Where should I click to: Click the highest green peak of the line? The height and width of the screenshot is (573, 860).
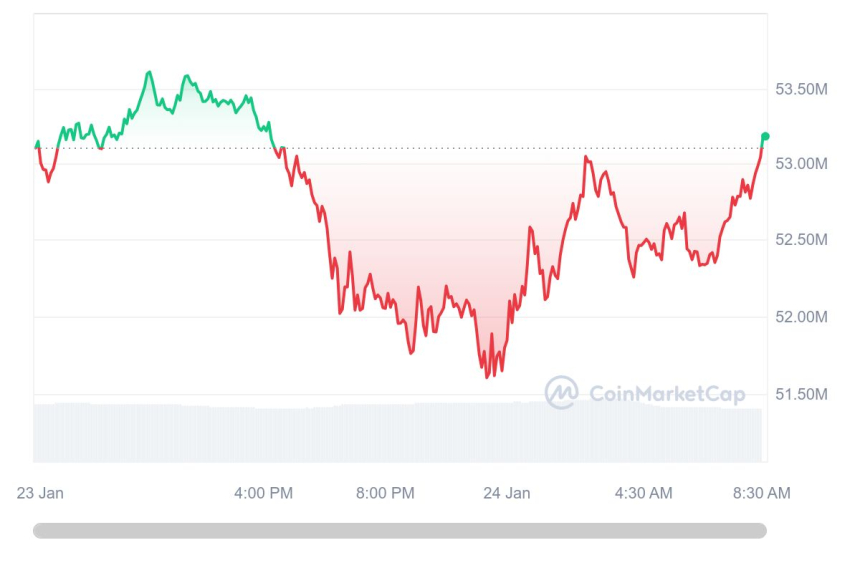150,72
